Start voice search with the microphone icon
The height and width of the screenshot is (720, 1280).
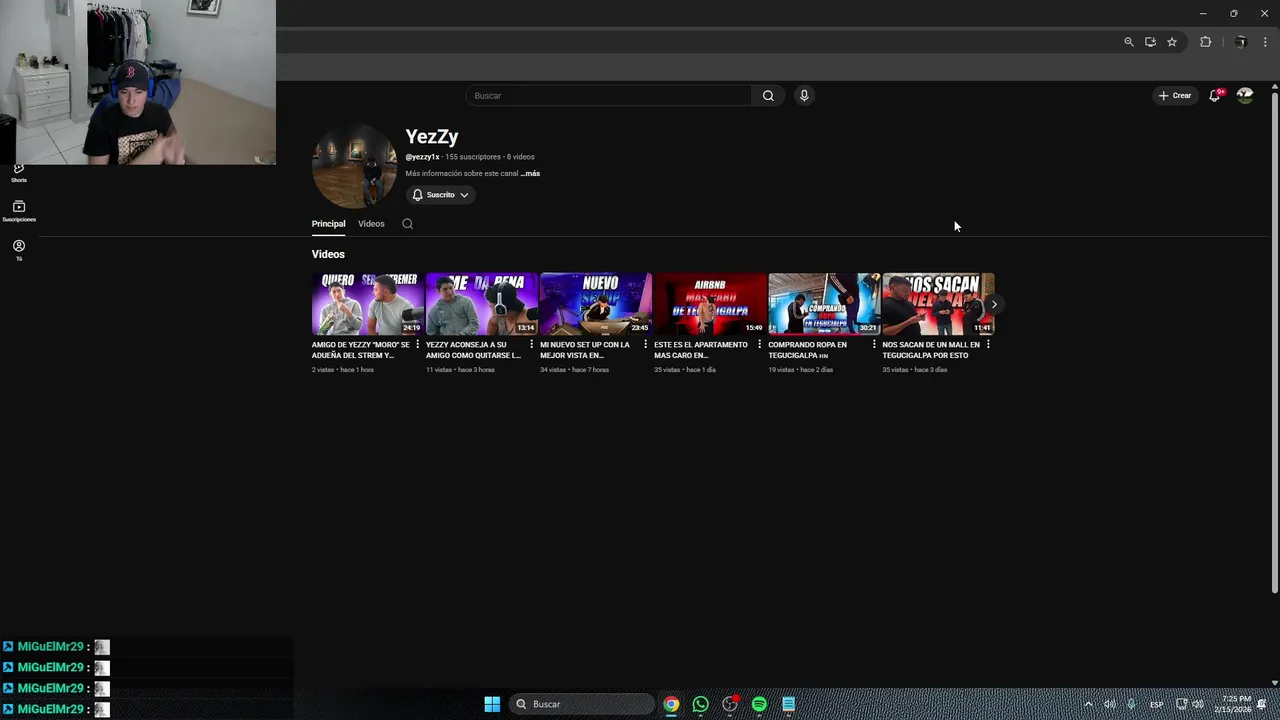pos(804,96)
